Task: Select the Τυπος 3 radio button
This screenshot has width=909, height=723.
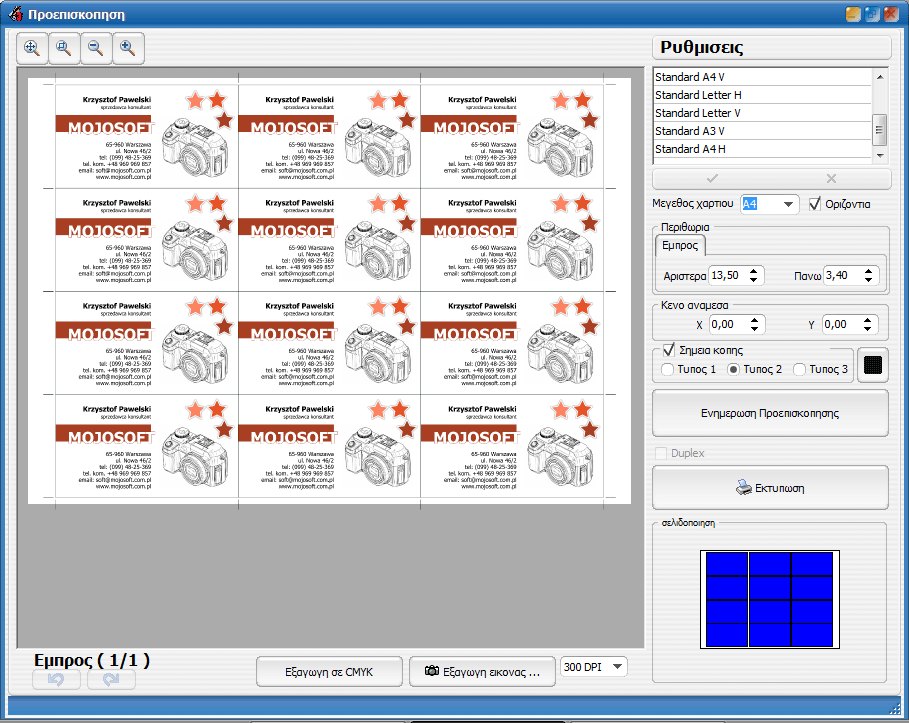Action: click(x=799, y=369)
